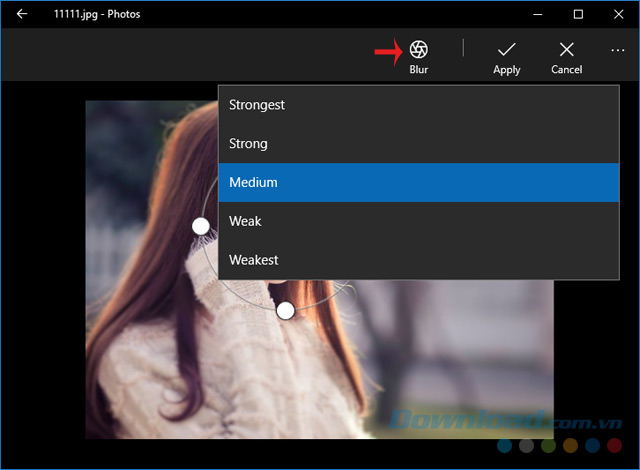
Task: Choose Strong blur level
Action: click(x=419, y=144)
